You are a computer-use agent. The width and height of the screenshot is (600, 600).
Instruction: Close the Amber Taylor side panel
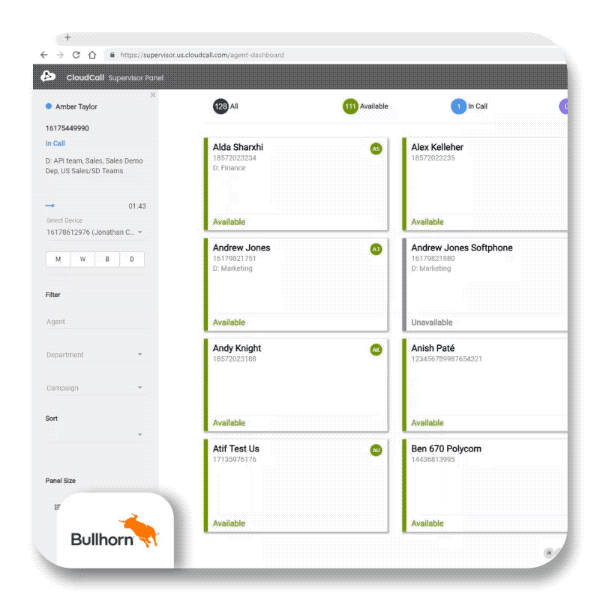[153, 95]
